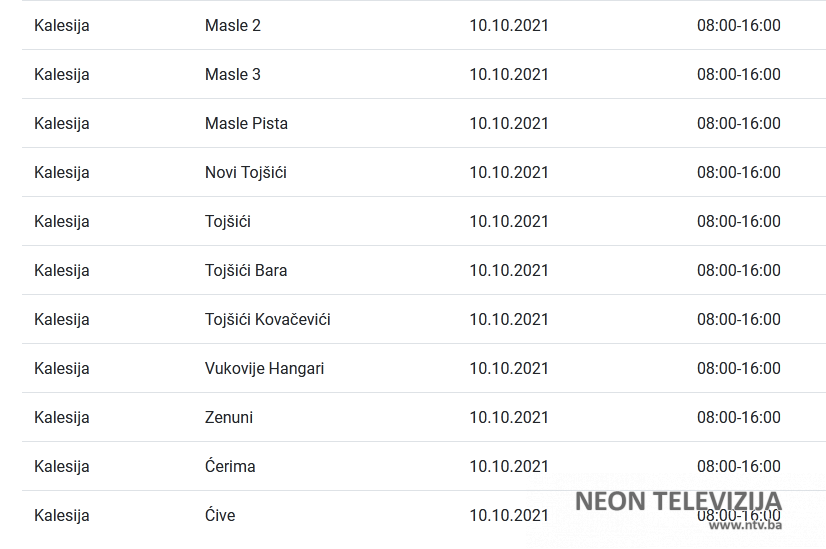This screenshot has height=549, width=826.
Task: Click the date in the Masle 3 row
Action: click(509, 74)
